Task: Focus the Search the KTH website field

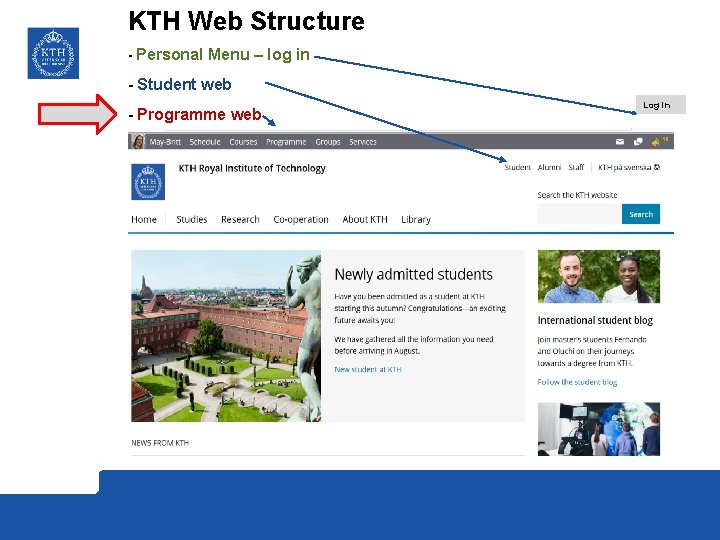Action: (579, 214)
